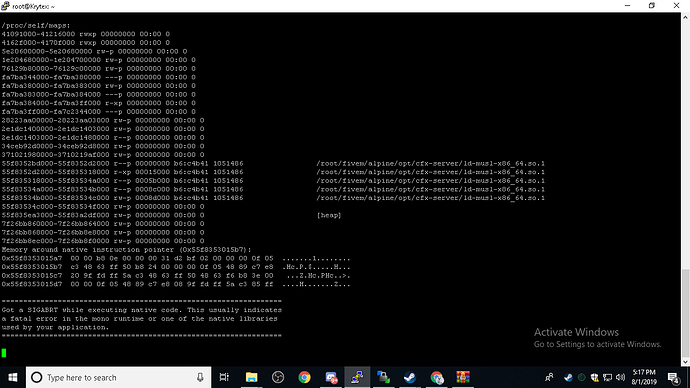
Task: Click 'a fatal error in the mono runtime' line
Action: point(139,318)
